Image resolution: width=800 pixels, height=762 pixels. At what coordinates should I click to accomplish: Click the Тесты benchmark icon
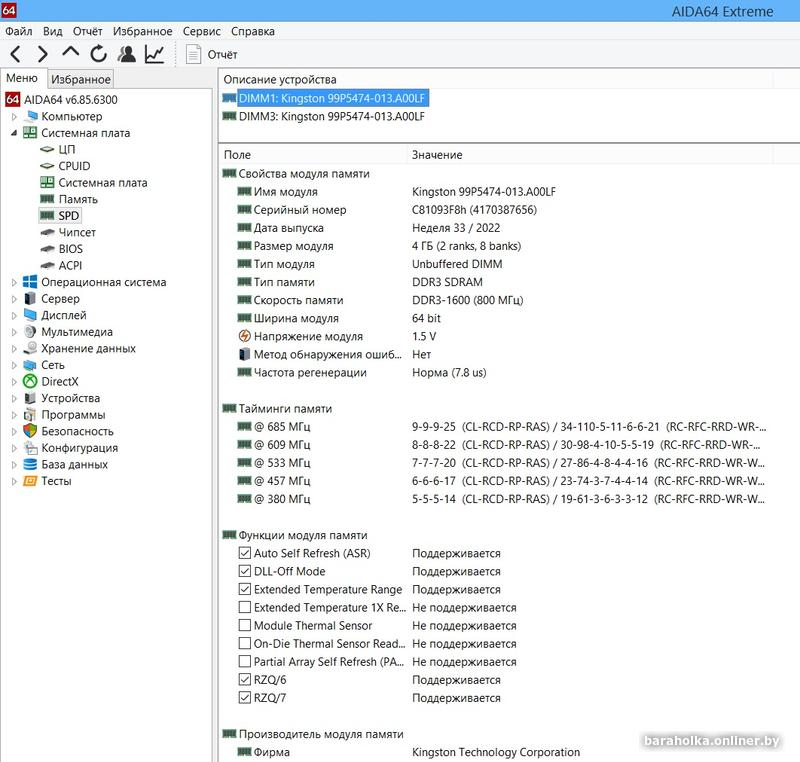pos(30,480)
